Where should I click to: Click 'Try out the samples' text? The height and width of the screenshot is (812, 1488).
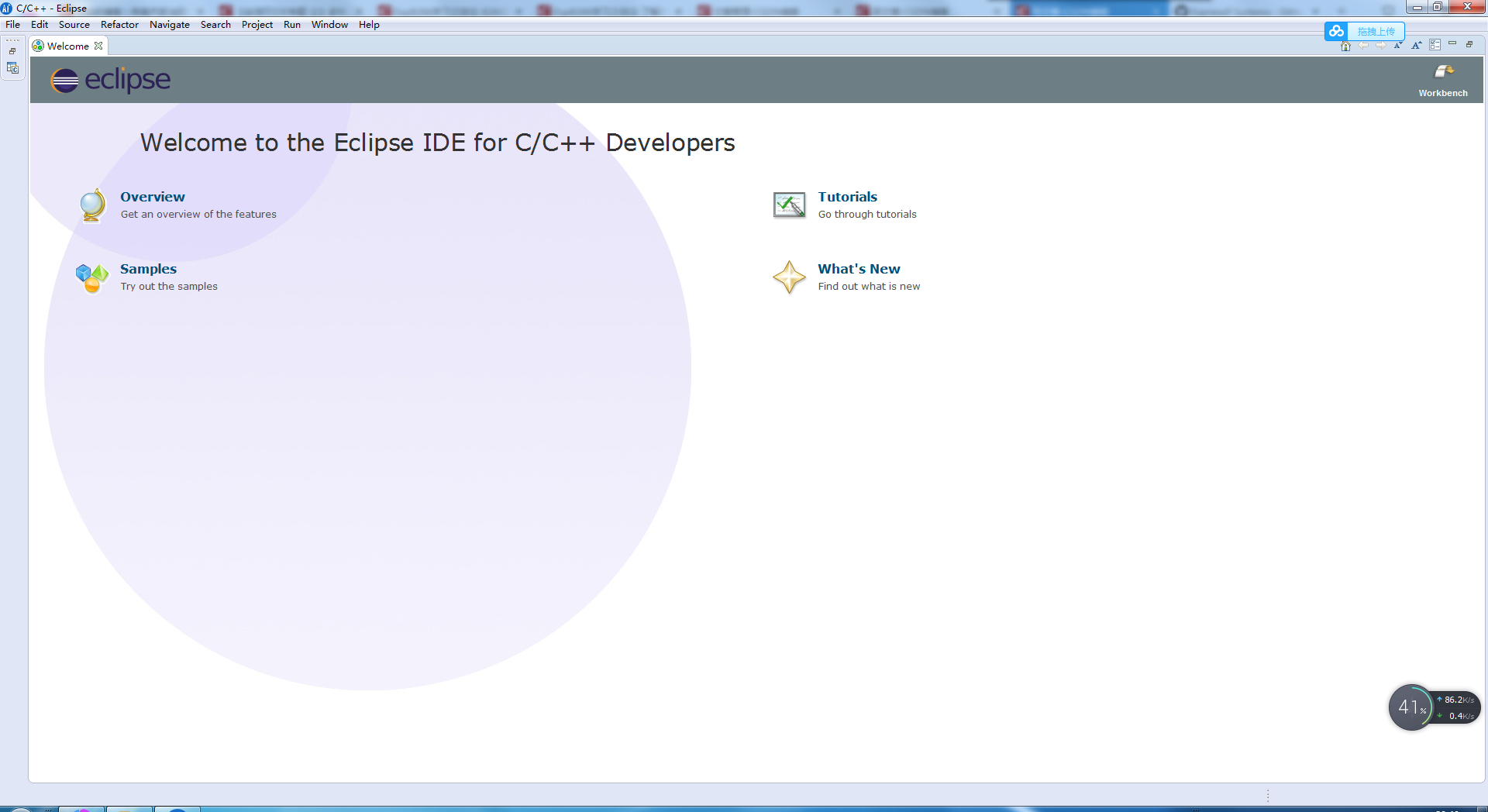point(169,287)
